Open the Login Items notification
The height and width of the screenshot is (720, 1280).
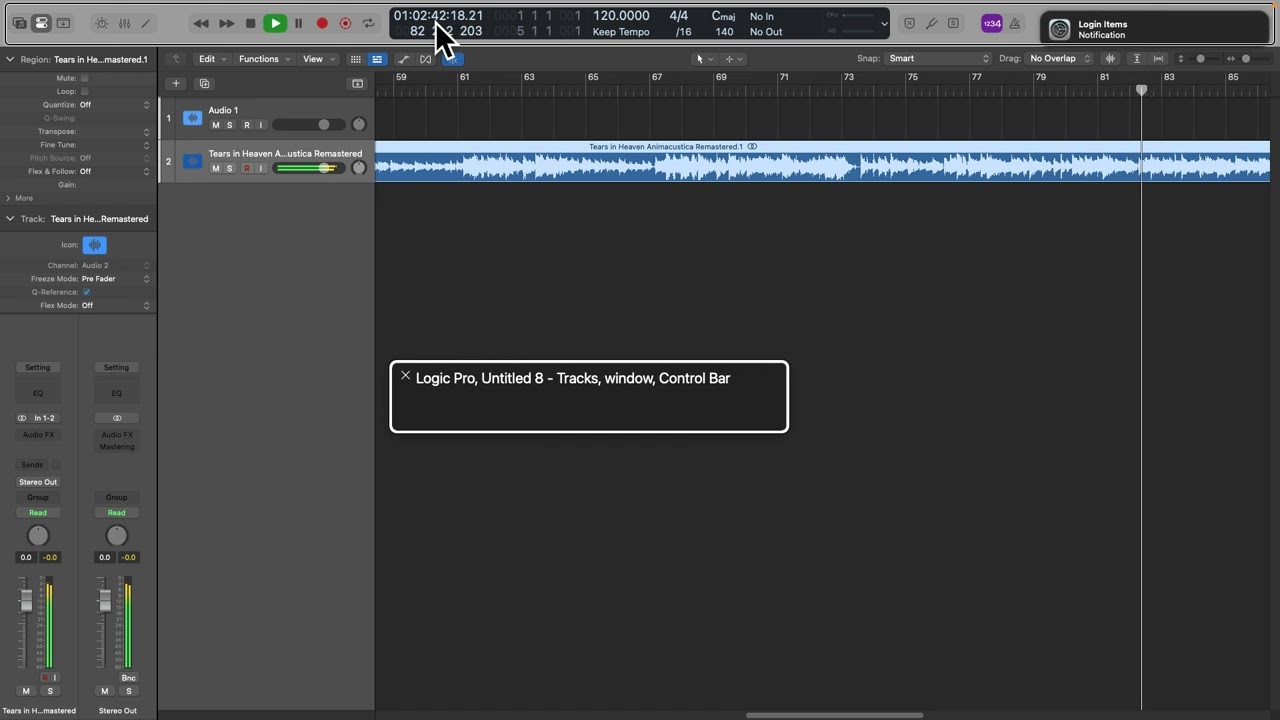click(x=1155, y=29)
